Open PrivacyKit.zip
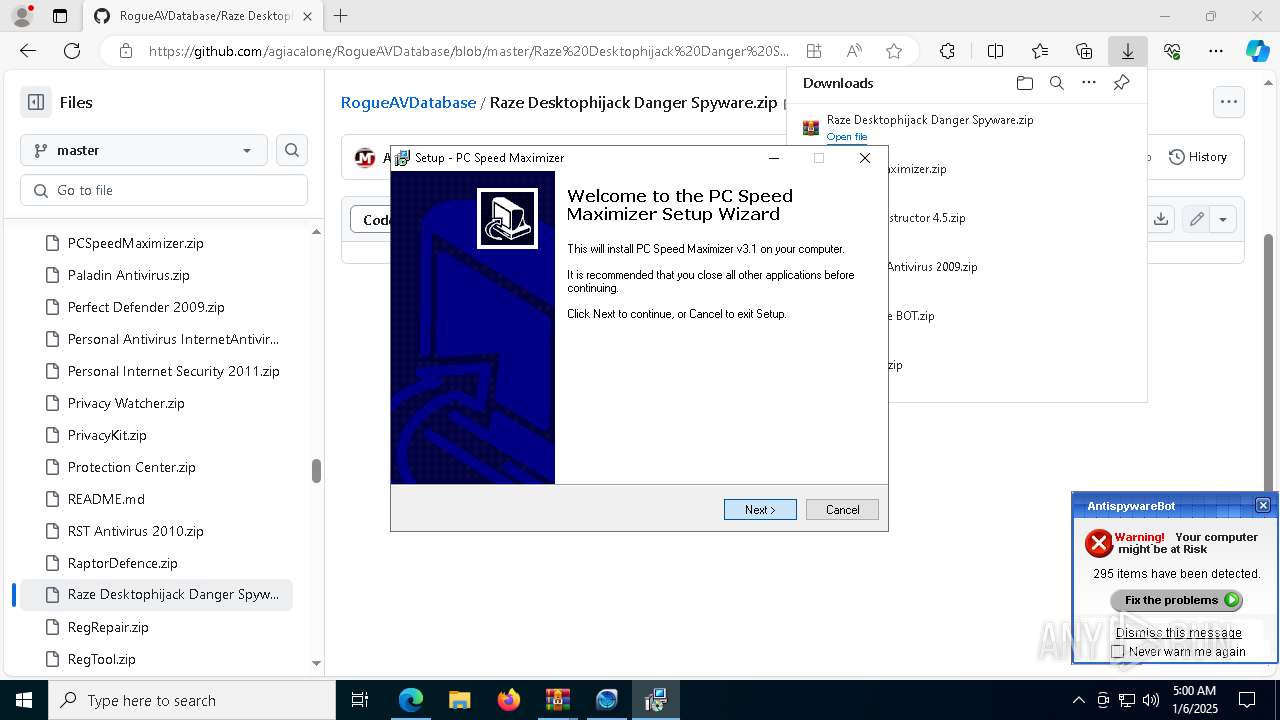This screenshot has width=1280, height=720. (x=107, y=435)
